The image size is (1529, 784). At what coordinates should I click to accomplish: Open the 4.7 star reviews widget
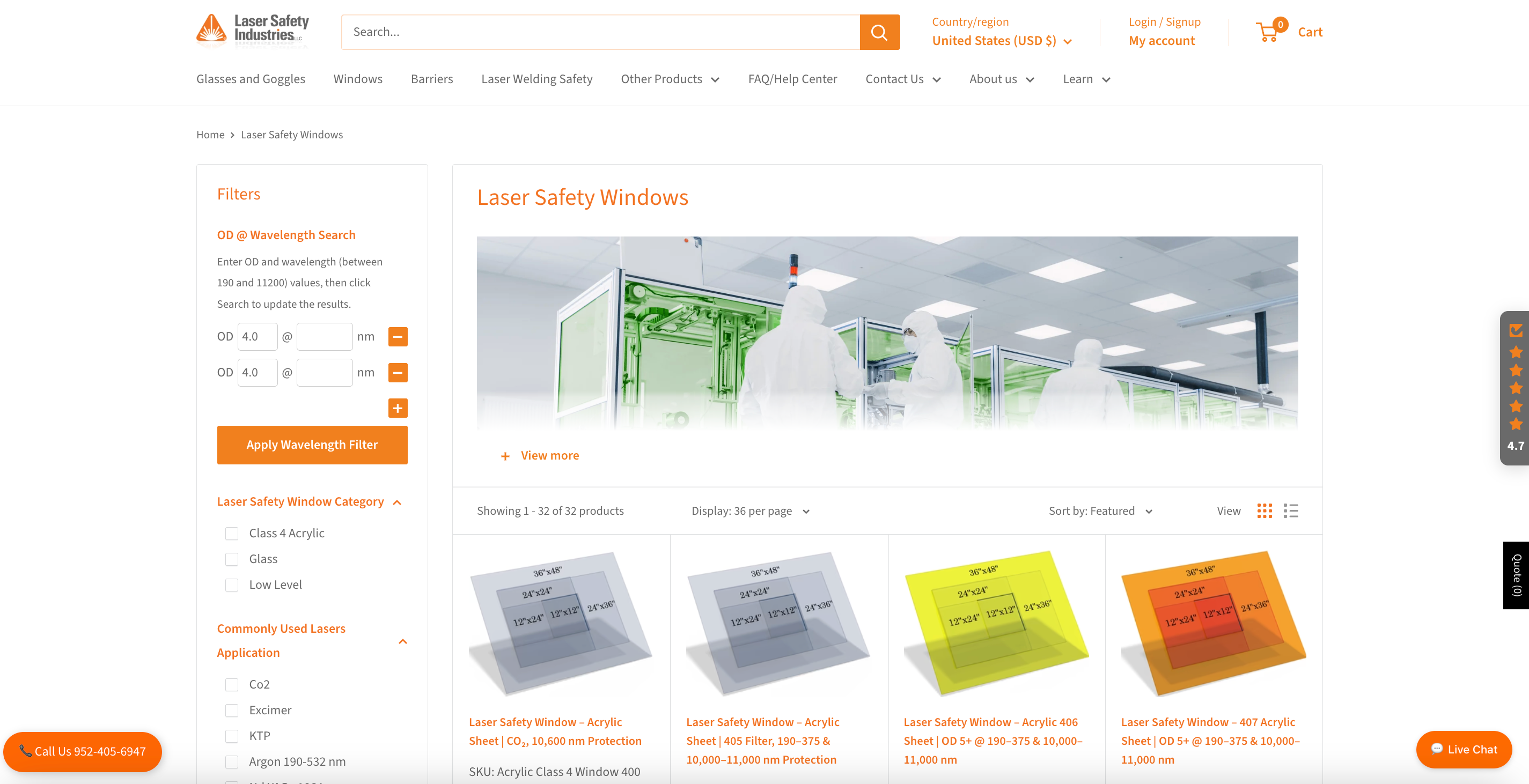(x=1516, y=388)
